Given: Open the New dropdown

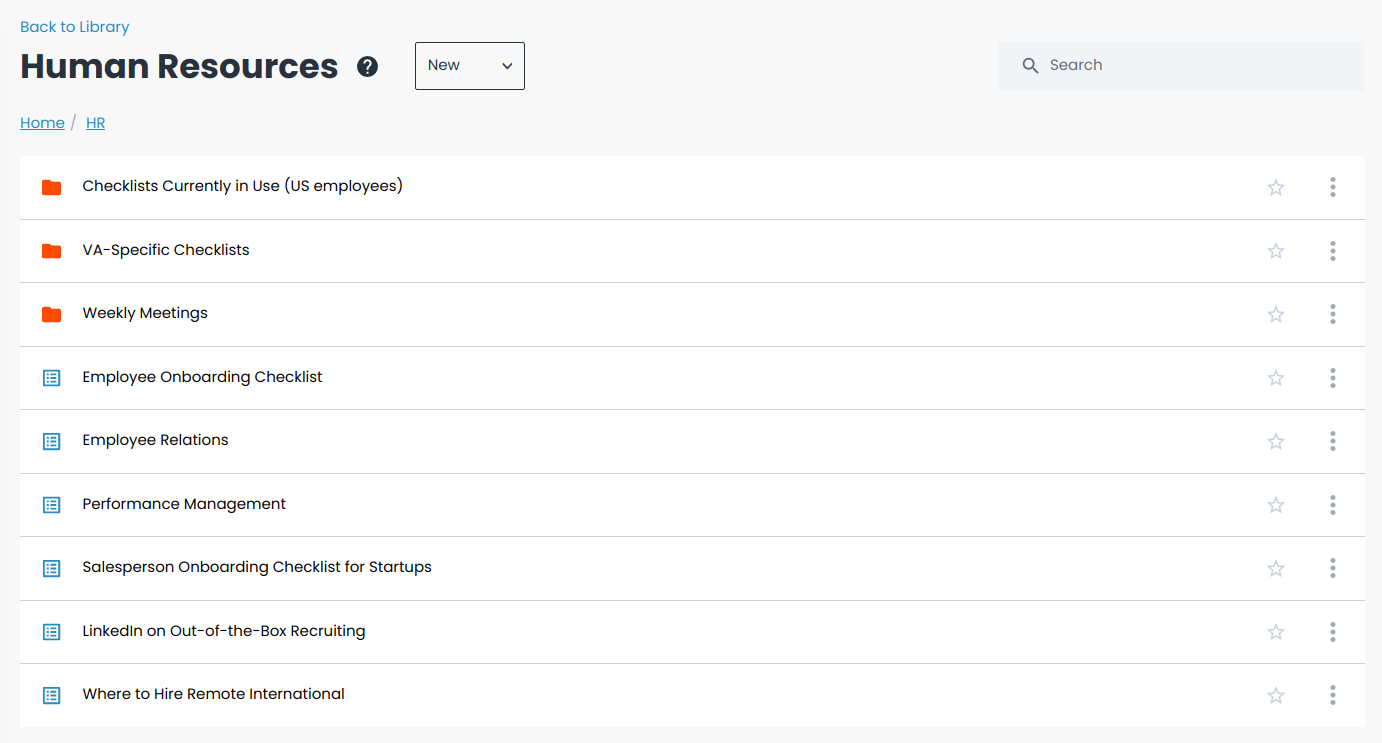Looking at the screenshot, I should pyautogui.click(x=470, y=66).
